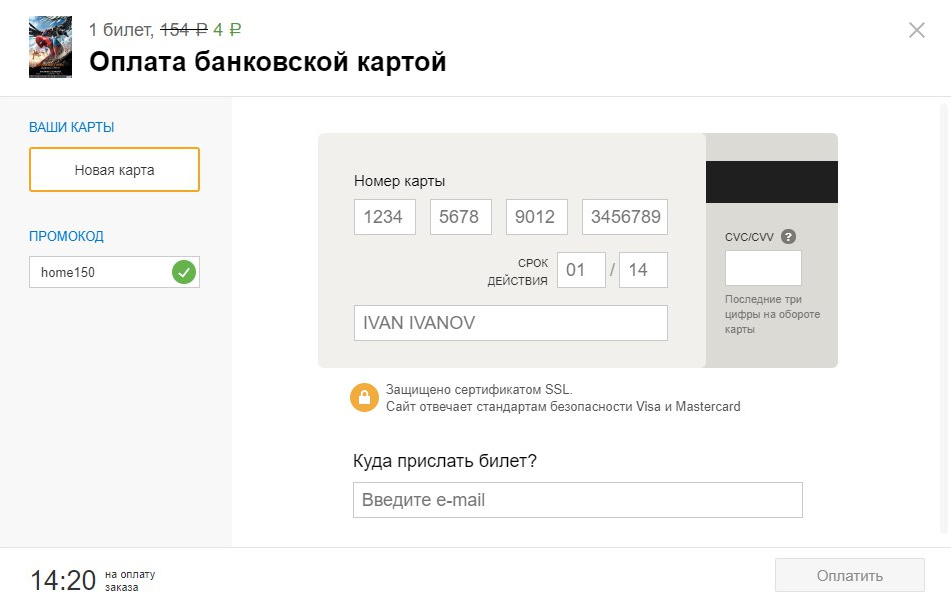The image size is (951, 610).
Task: Click the CVC/CVV input field
Action: 763,268
